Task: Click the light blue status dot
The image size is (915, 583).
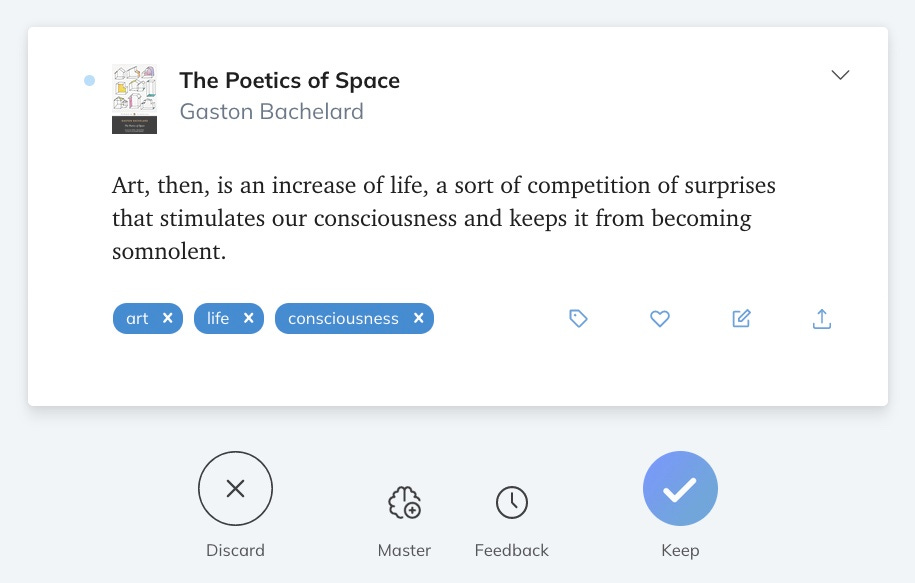Action: pos(89,81)
